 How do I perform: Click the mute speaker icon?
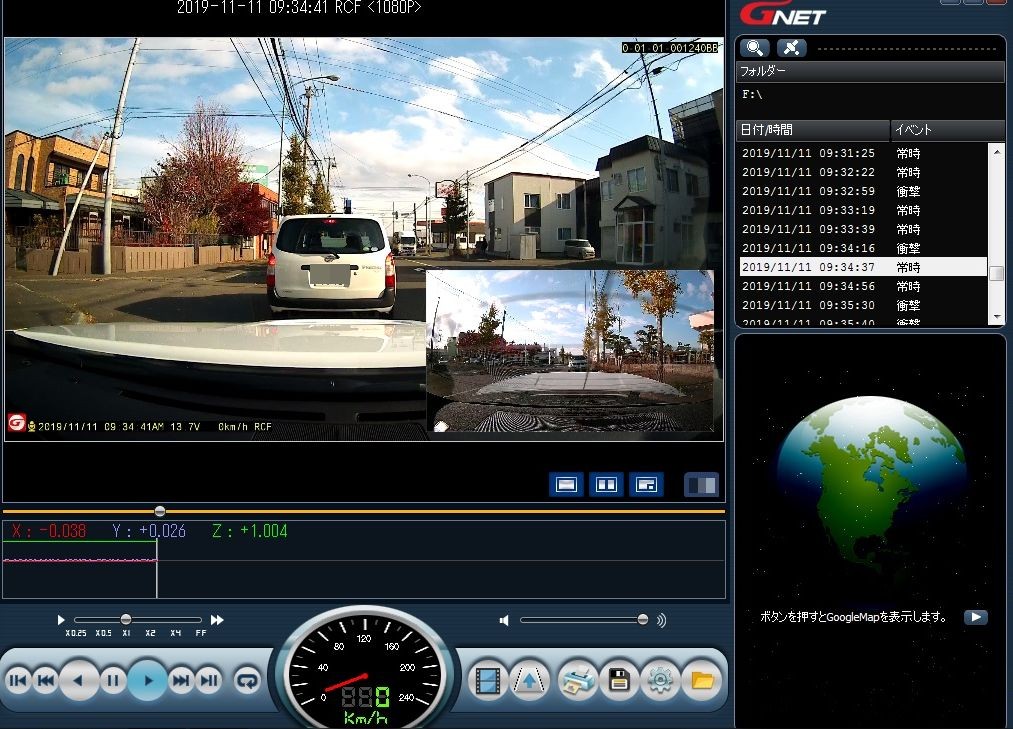pos(504,620)
